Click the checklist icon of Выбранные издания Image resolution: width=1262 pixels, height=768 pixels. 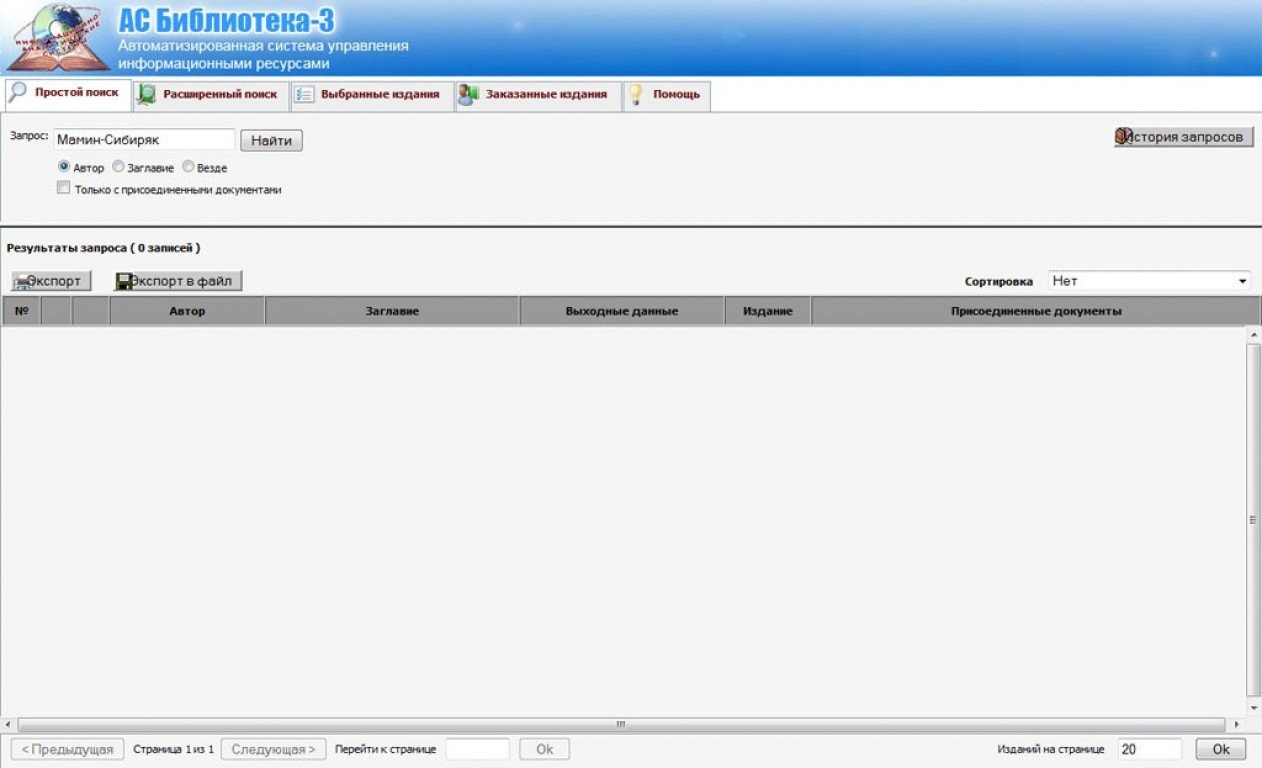(x=304, y=95)
